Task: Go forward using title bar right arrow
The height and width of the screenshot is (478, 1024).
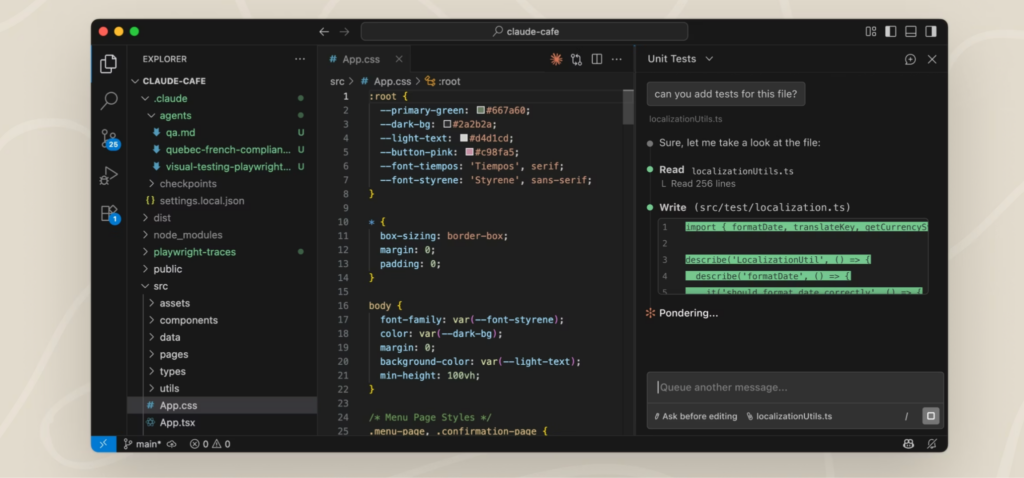Action: (344, 31)
